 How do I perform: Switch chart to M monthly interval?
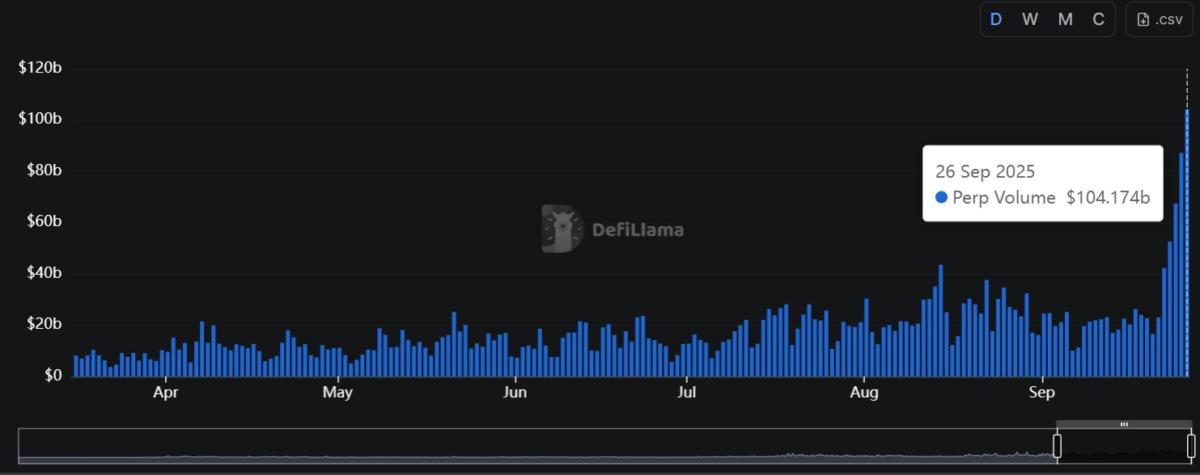coord(1065,20)
